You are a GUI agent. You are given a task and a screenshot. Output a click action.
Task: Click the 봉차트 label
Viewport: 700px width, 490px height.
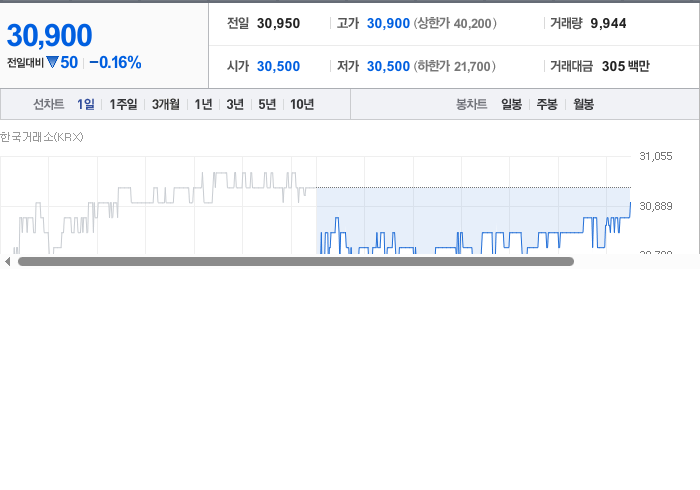[471, 104]
